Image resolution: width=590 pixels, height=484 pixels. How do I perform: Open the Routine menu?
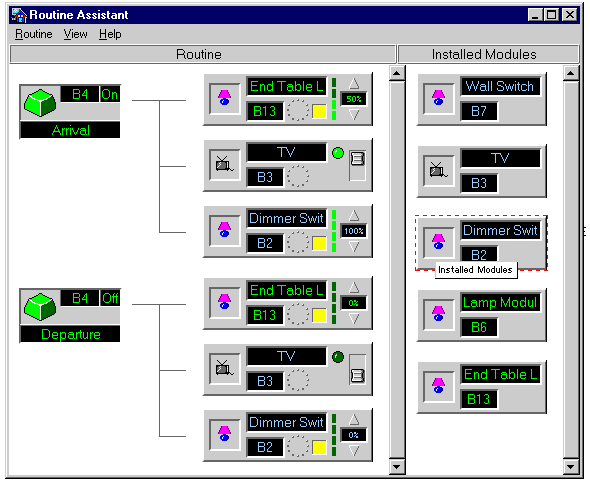(x=33, y=34)
